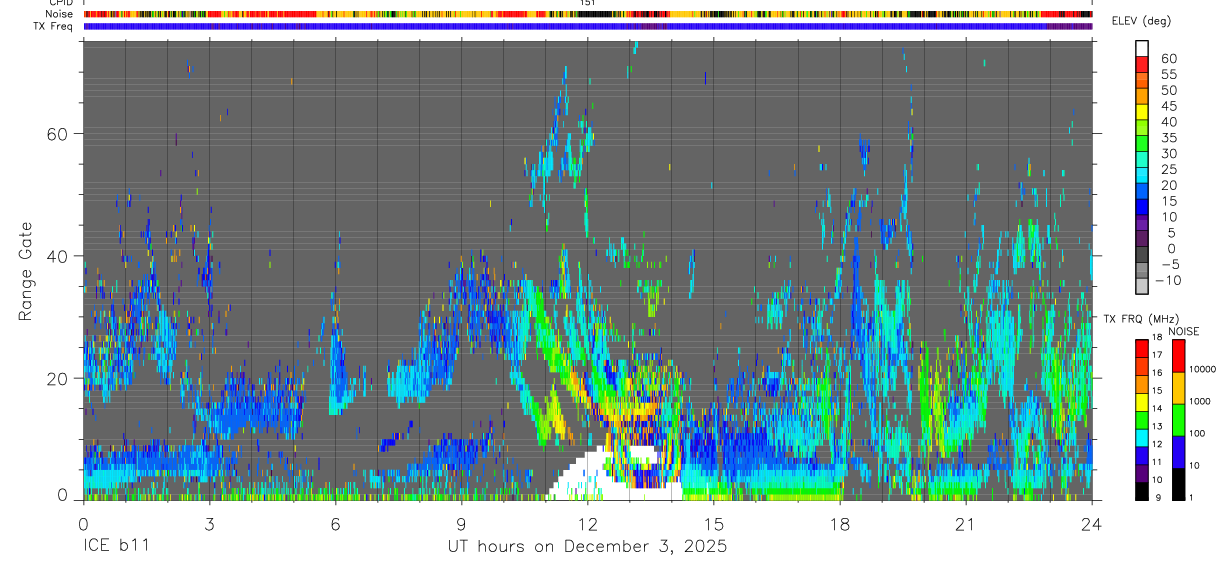Click the '6' tick on the UT hours axis

pyautogui.click(x=335, y=523)
